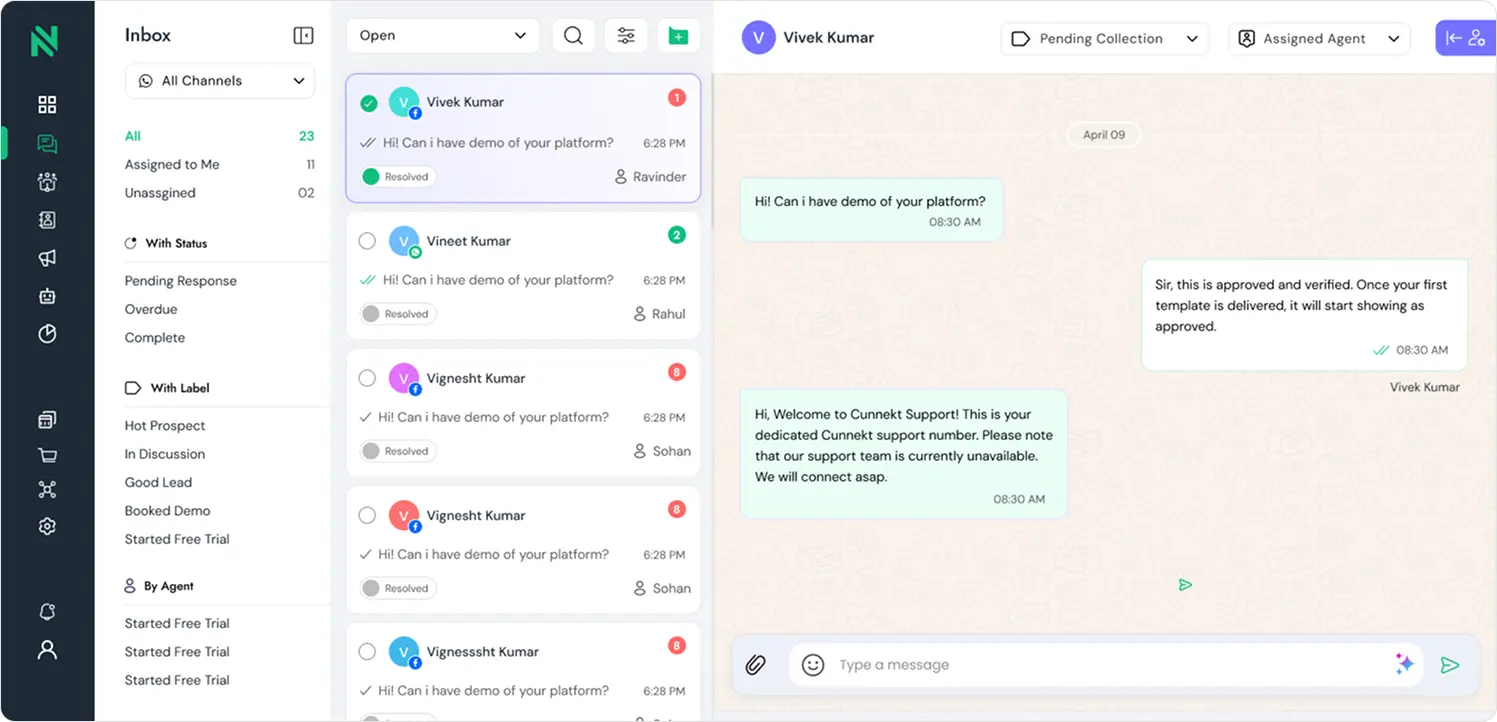This screenshot has width=1497, height=722.
Task: Open the AI assistant sparkle icon in message bar
Action: click(1404, 663)
